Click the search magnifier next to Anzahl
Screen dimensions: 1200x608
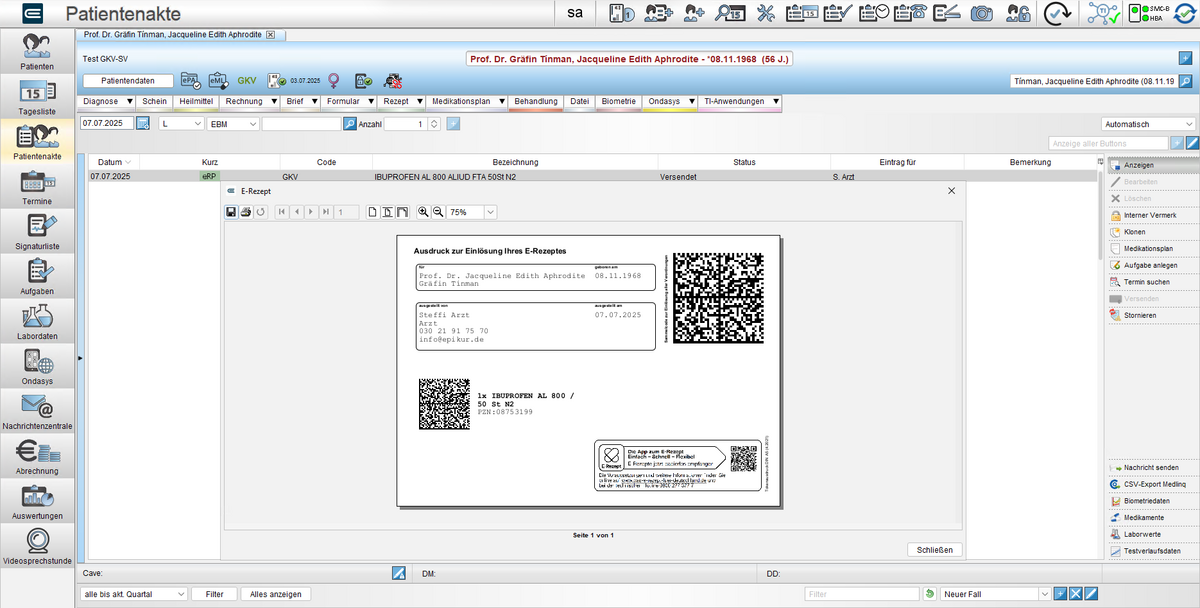pyautogui.click(x=350, y=124)
